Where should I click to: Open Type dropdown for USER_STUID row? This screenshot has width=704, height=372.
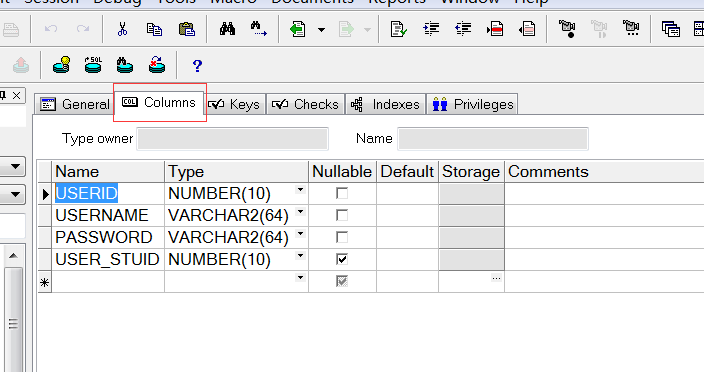pos(300,256)
